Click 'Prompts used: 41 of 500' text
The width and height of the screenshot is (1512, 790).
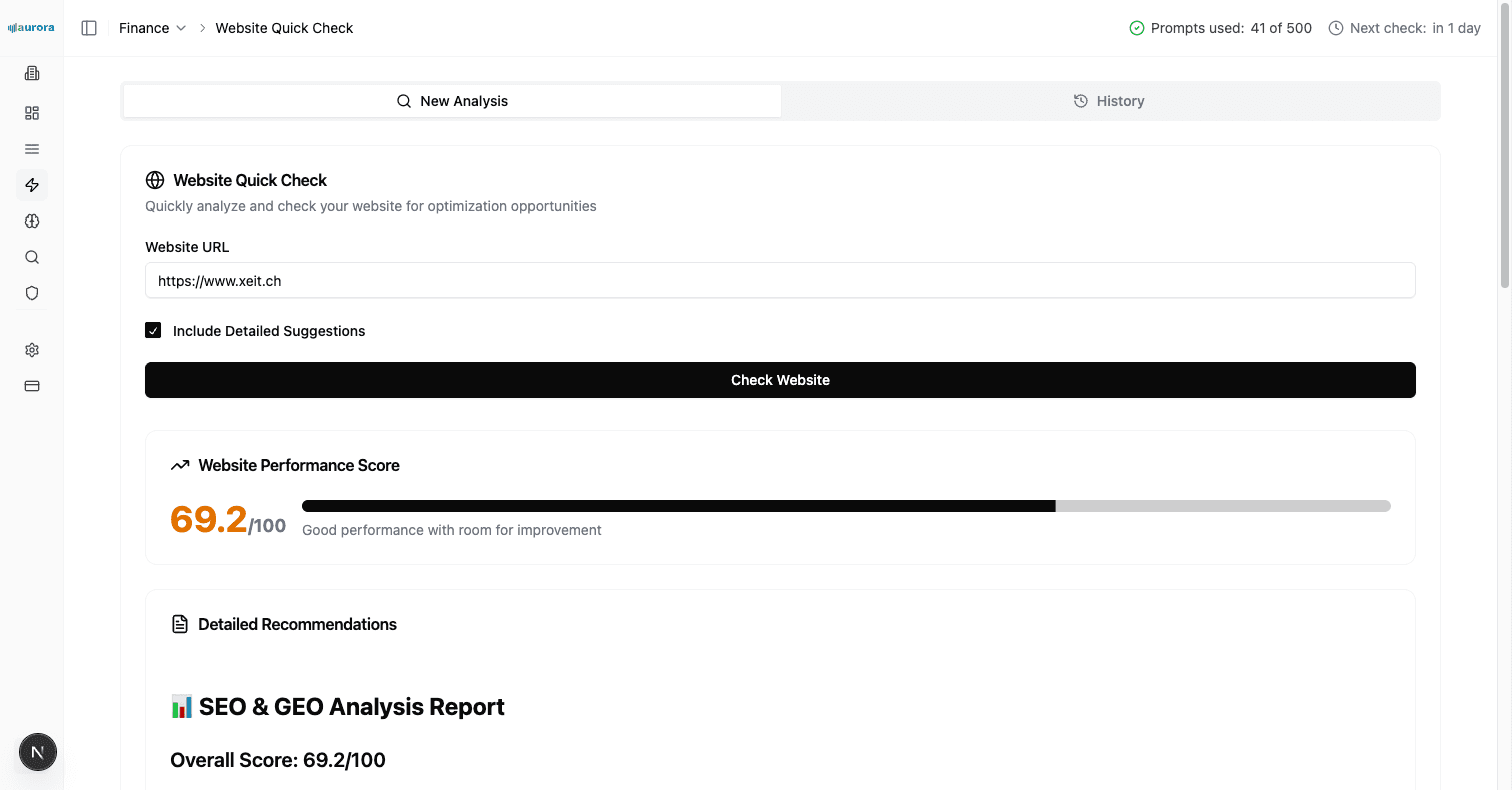click(1231, 28)
